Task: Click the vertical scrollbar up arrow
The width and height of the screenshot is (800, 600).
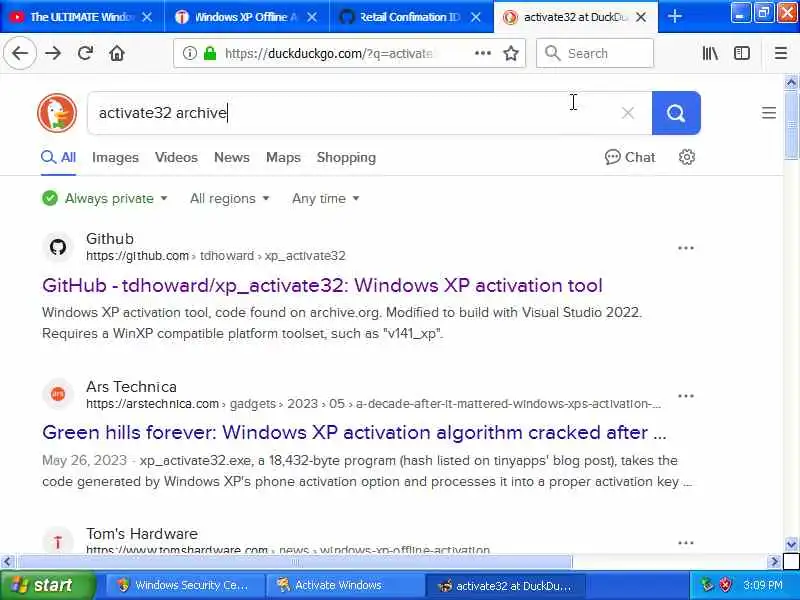Action: click(791, 82)
